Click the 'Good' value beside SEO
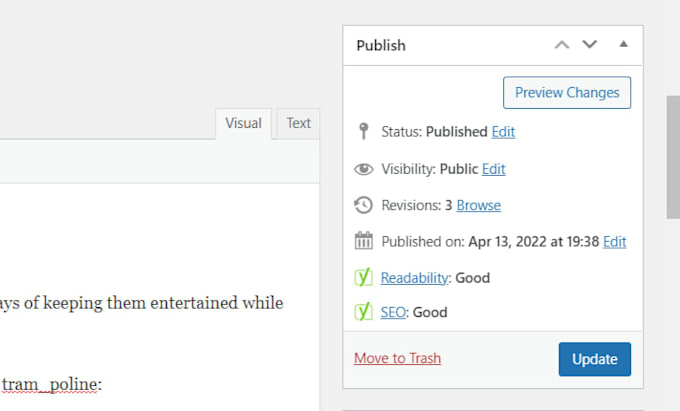 pyautogui.click(x=430, y=313)
